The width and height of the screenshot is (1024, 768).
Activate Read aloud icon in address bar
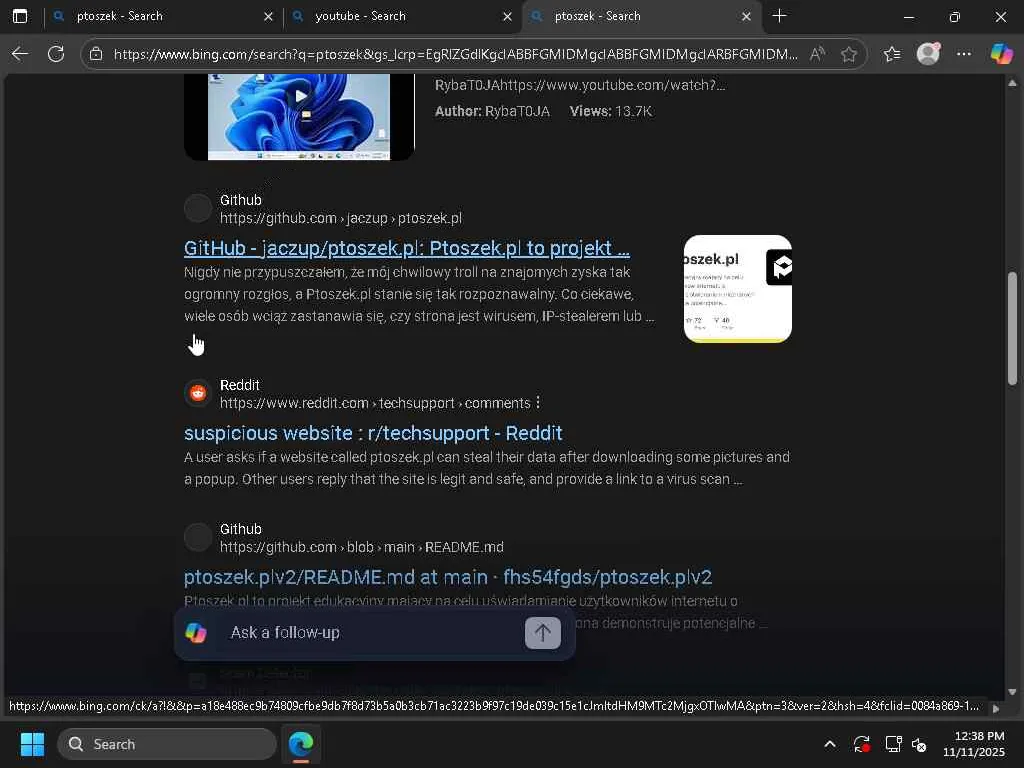coord(817,54)
